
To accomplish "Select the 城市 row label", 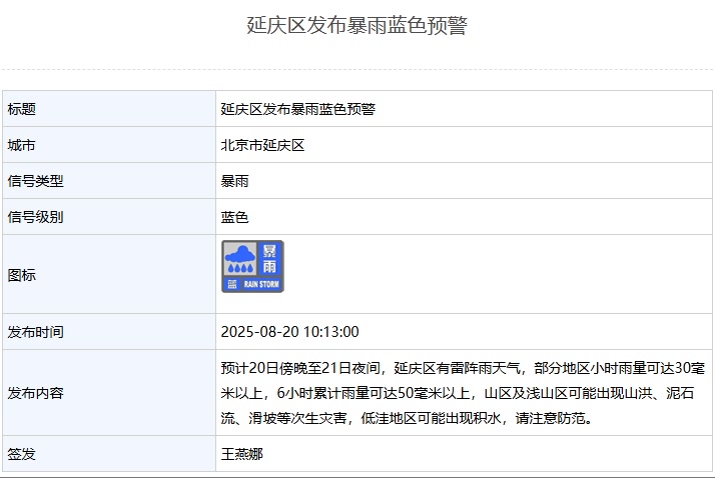I will tap(22, 145).
